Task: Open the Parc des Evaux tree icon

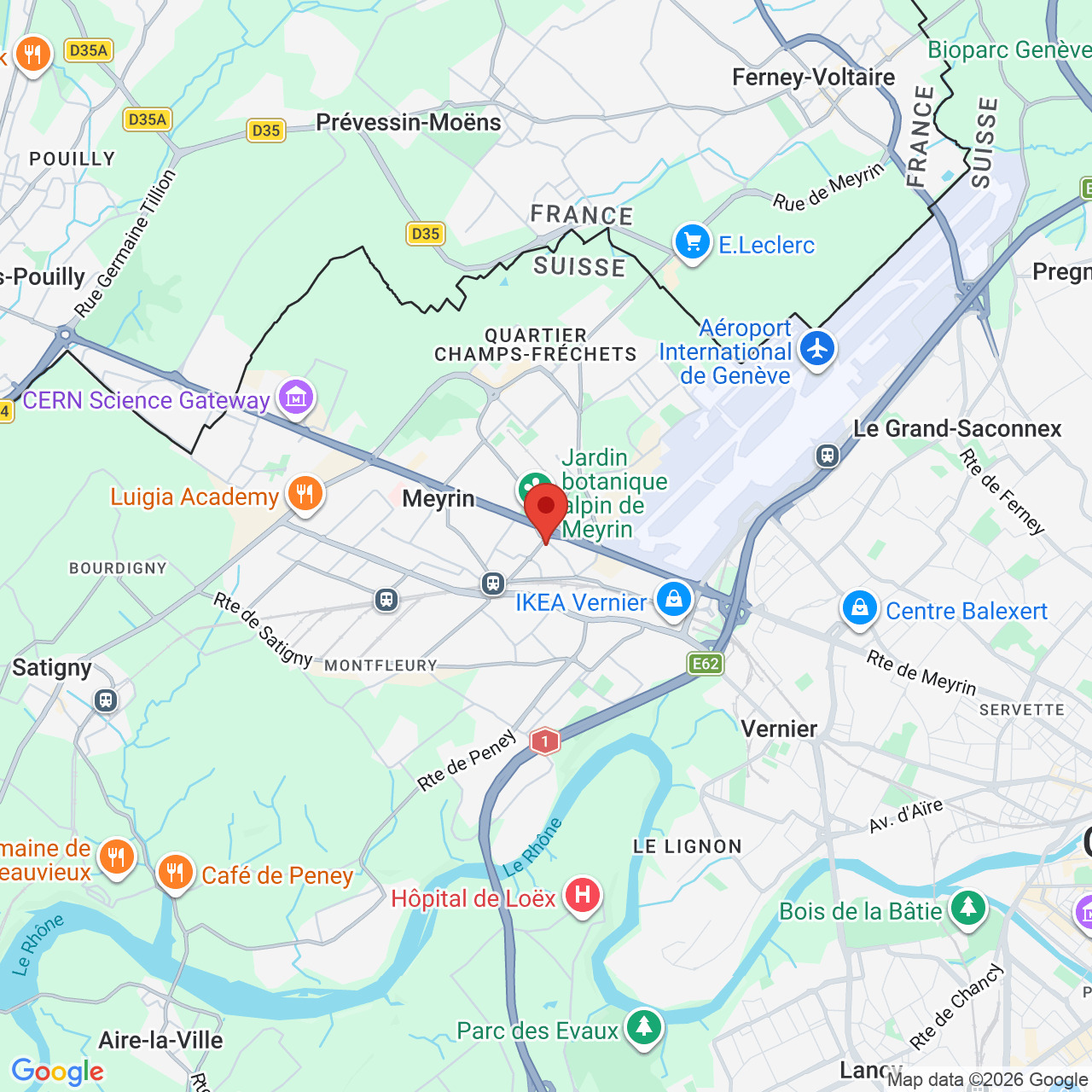Action: coord(644,1029)
